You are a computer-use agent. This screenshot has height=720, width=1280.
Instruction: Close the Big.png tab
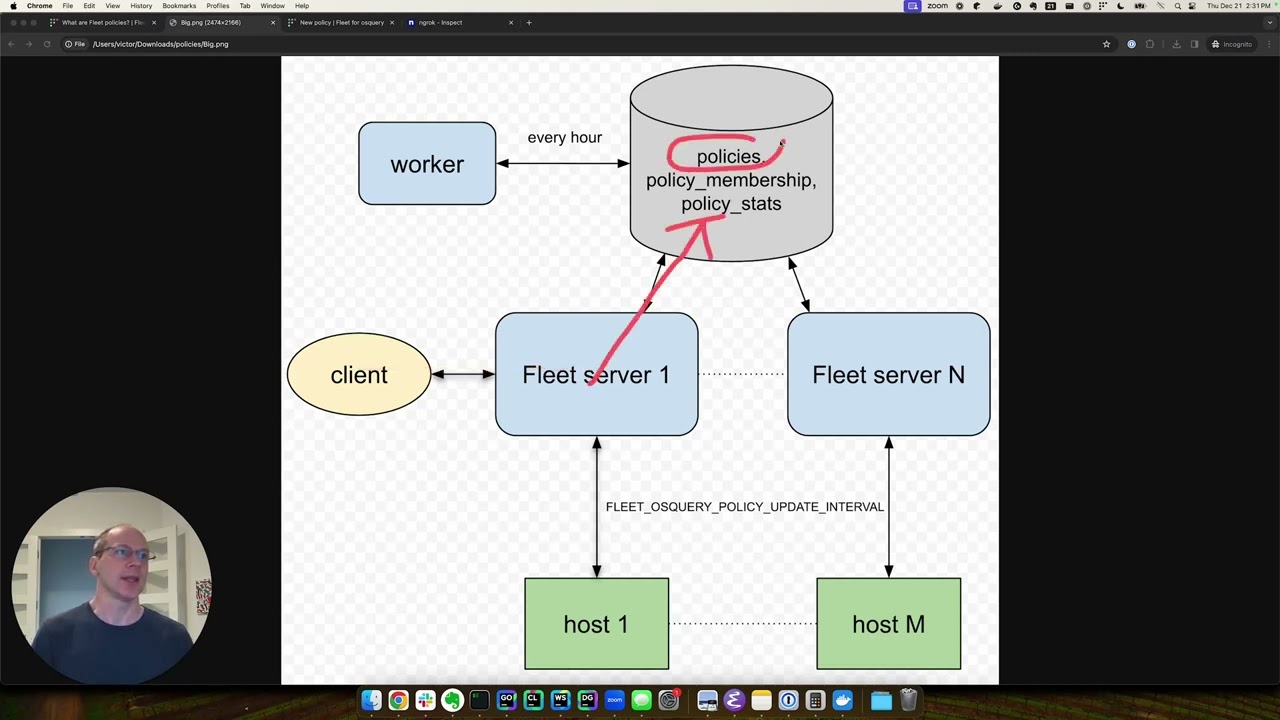pos(272,22)
